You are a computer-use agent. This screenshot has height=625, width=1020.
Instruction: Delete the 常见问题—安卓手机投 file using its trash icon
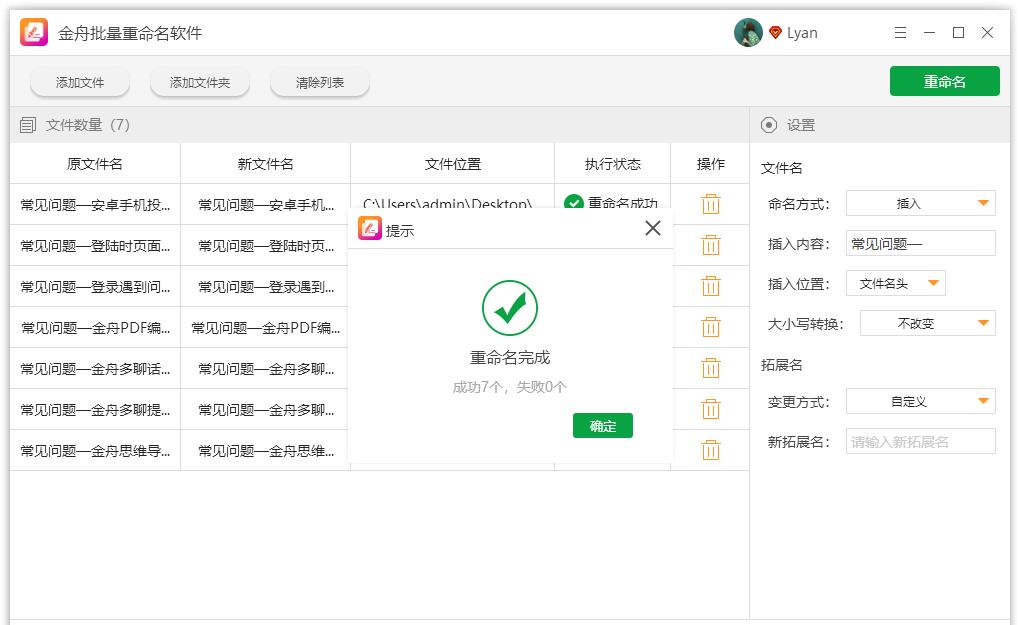710,203
